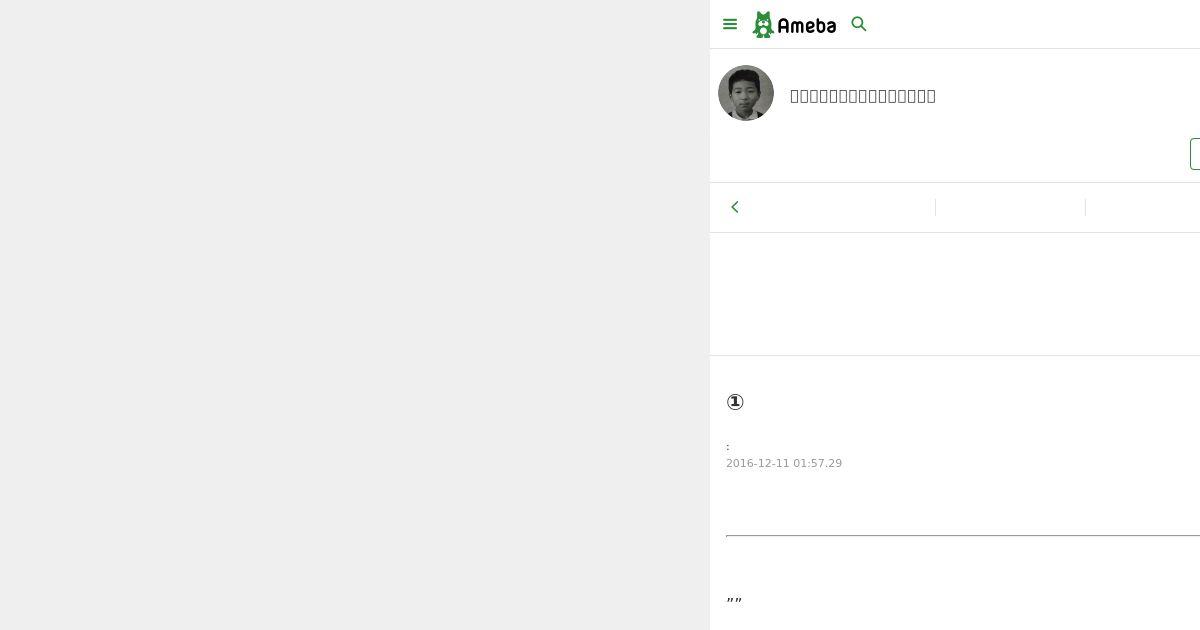
Task: Click the horizontal divider line under the date
Action: [x=963, y=536]
